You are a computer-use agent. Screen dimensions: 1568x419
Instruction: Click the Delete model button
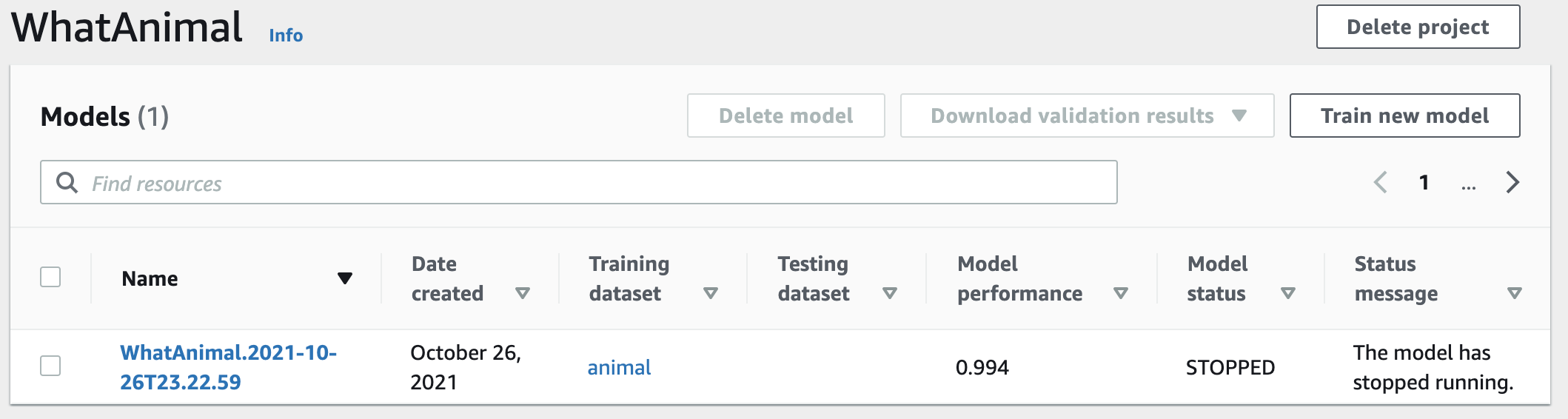785,115
